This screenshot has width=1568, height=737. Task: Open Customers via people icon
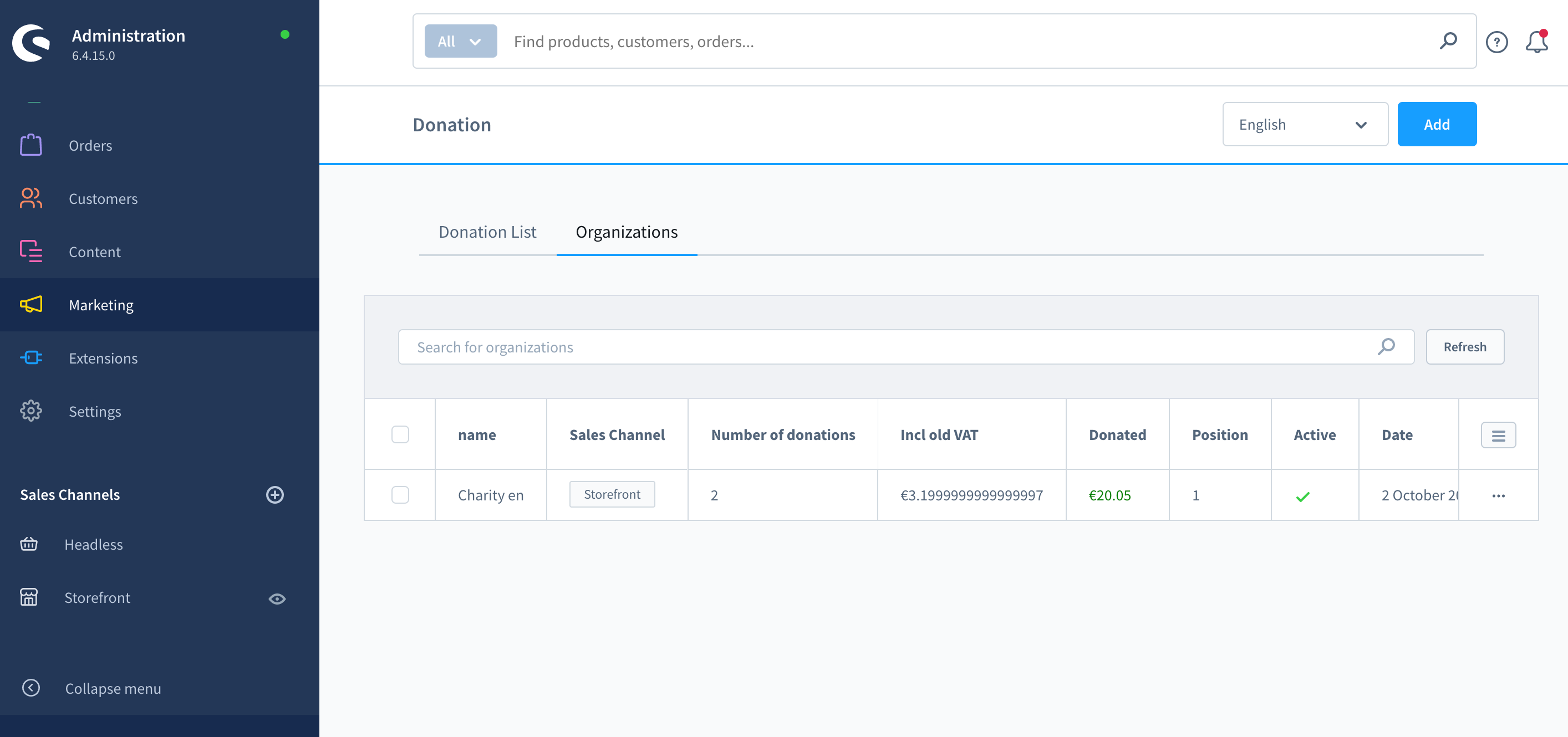click(30, 198)
